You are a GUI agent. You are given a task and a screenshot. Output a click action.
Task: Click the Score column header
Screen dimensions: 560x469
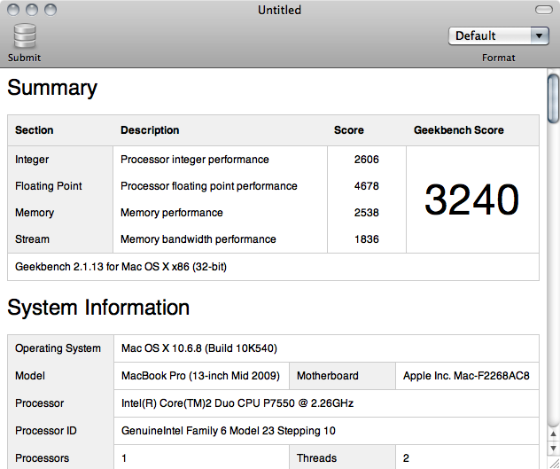pos(349,130)
